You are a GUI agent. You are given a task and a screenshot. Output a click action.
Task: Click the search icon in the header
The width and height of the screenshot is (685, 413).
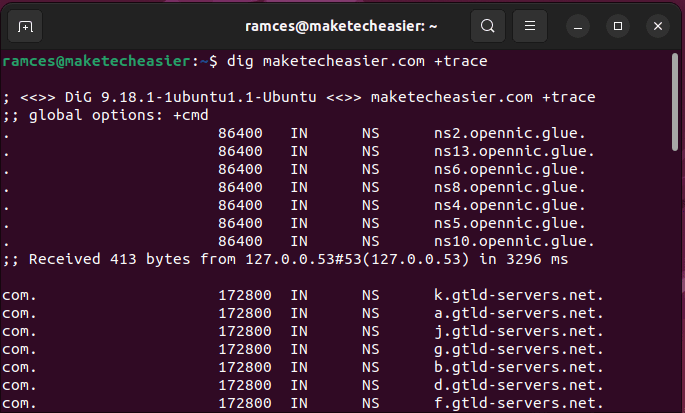click(487, 25)
